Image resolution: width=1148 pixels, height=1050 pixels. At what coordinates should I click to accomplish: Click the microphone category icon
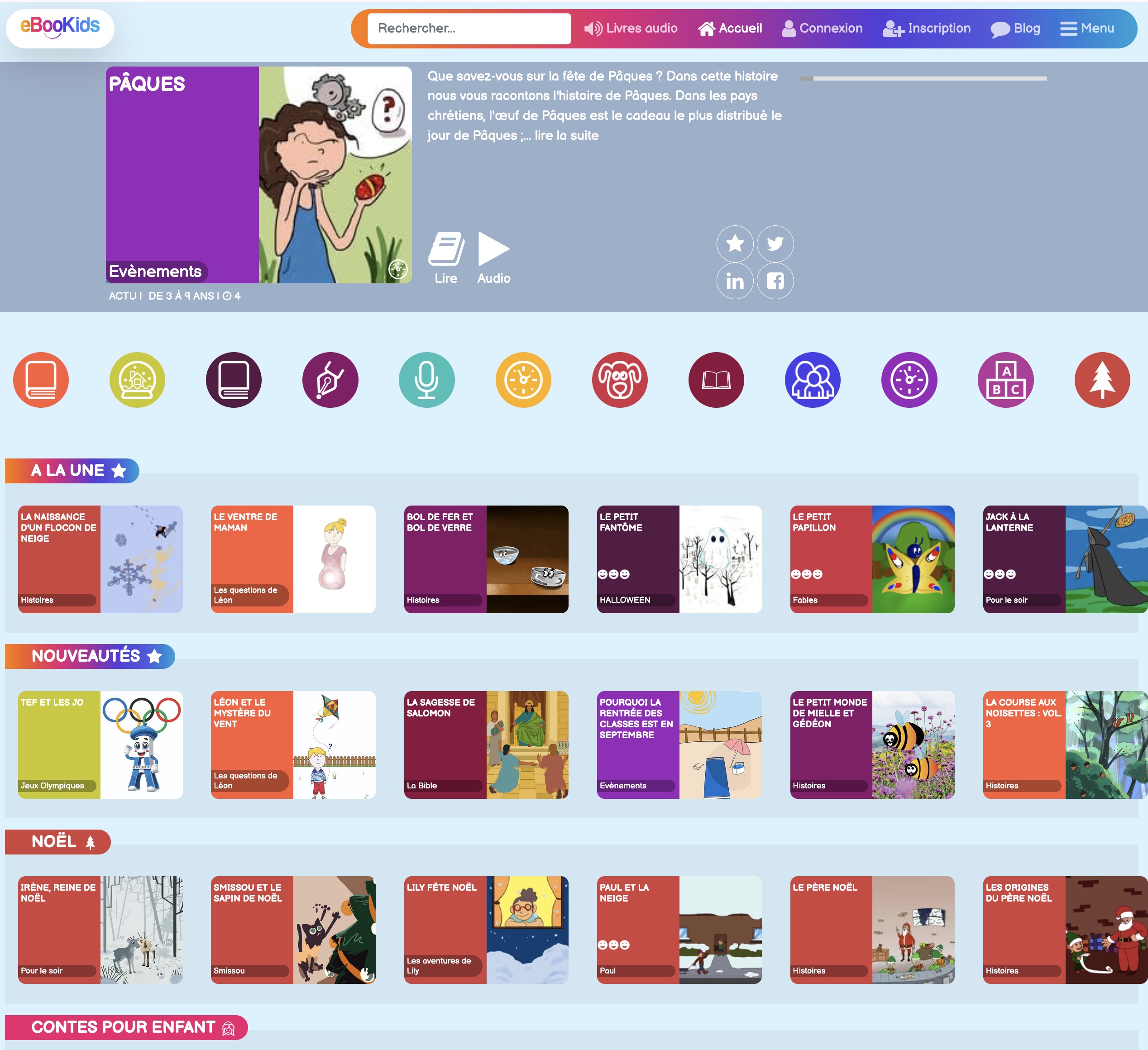coord(426,380)
